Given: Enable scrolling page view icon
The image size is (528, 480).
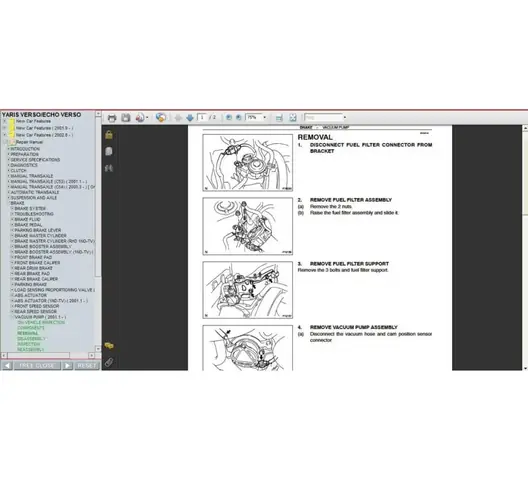Looking at the screenshot, I should [279, 118].
